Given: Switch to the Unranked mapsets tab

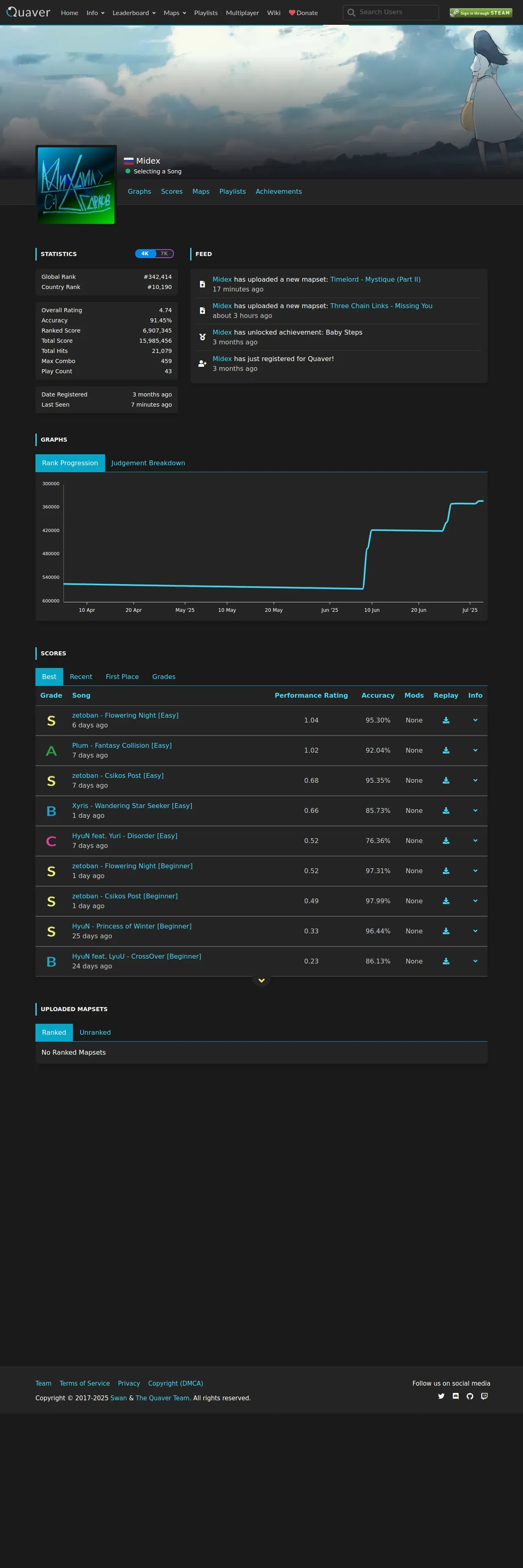Looking at the screenshot, I should pos(95,1032).
